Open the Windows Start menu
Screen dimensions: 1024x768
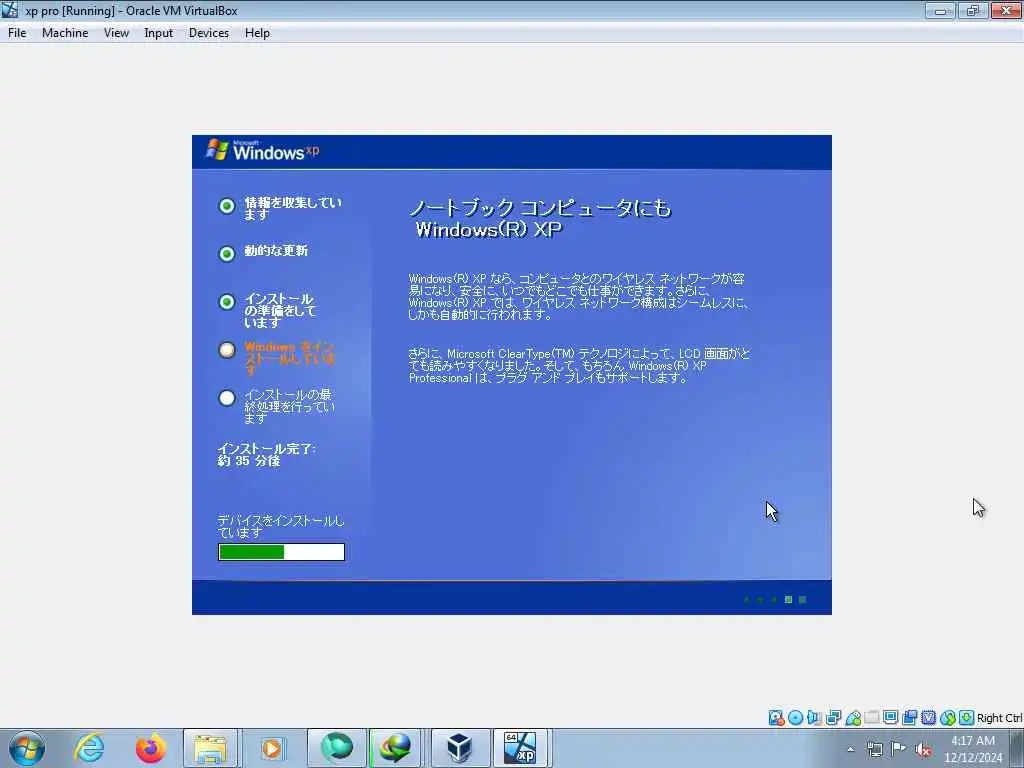click(x=27, y=748)
